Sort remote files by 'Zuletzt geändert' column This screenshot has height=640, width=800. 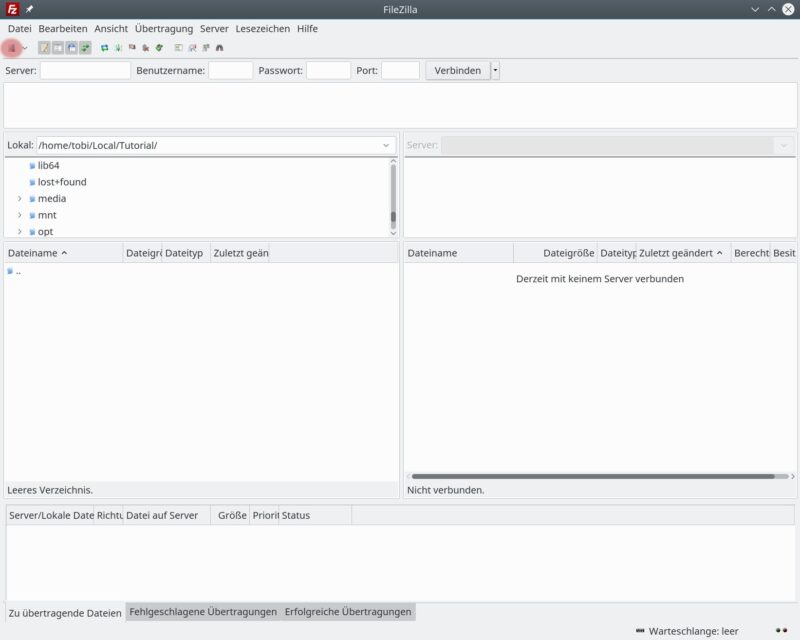pos(683,253)
